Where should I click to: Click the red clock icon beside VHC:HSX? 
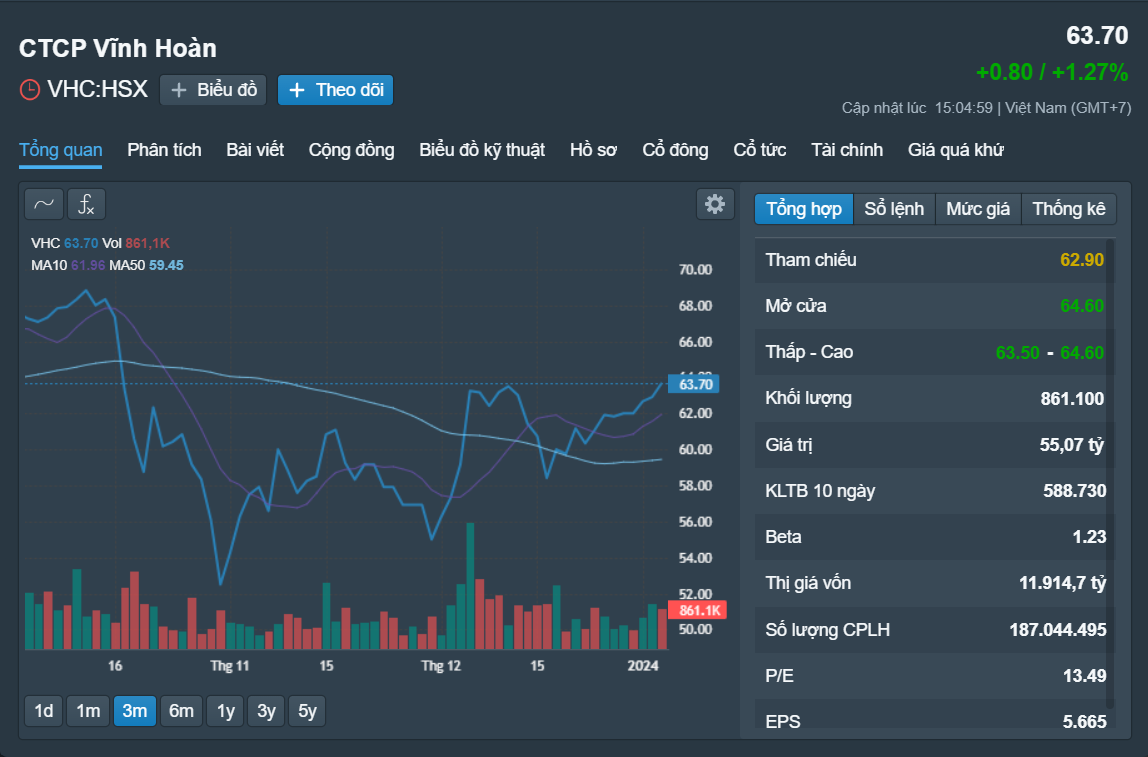pos(29,90)
